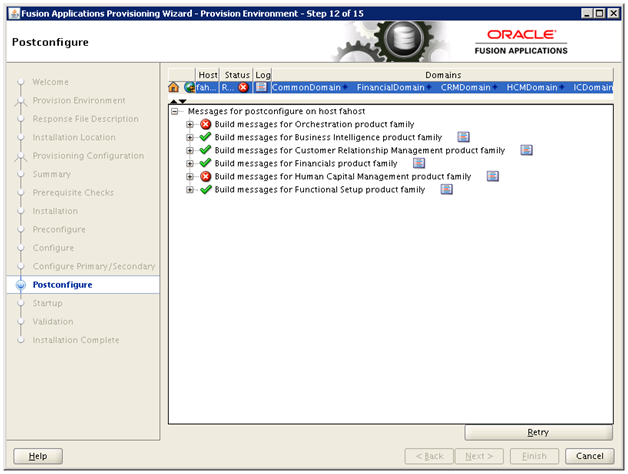Expand Business Intelligence product family messages
Screen dimensions: 628x474
pos(190,137)
